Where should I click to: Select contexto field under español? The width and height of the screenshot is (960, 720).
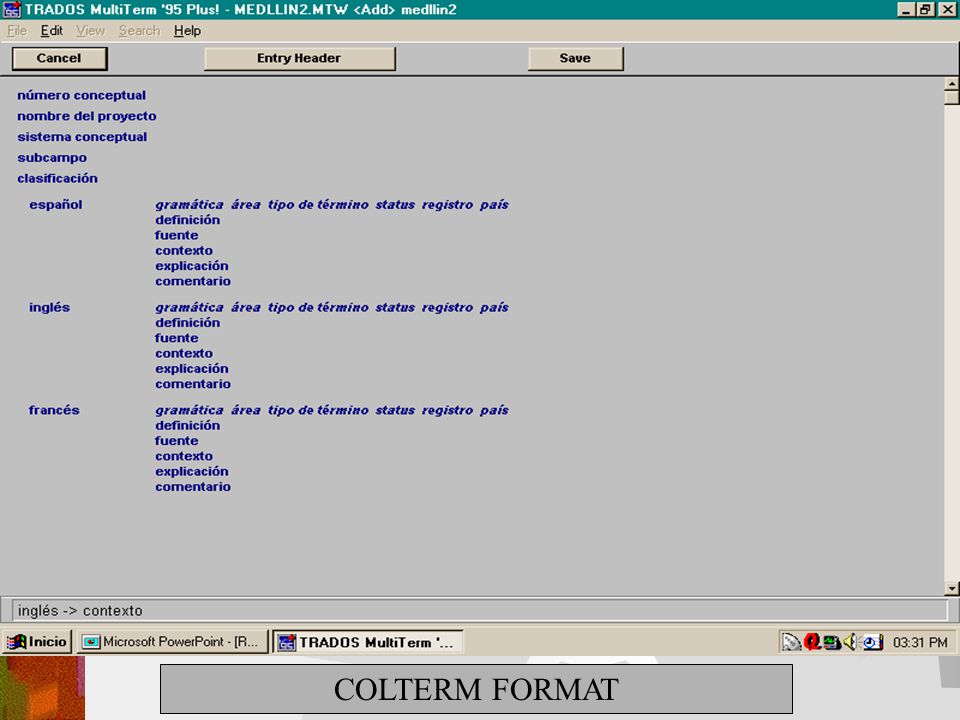[x=184, y=250]
